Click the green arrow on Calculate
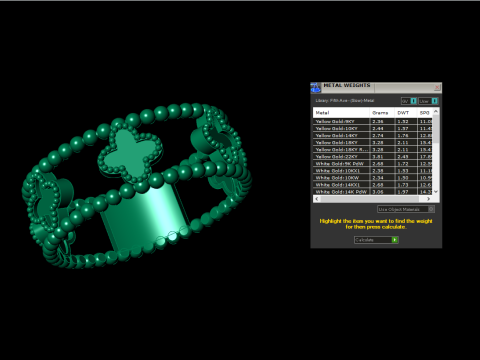Image resolution: width=480 pixels, height=360 pixels. point(395,240)
